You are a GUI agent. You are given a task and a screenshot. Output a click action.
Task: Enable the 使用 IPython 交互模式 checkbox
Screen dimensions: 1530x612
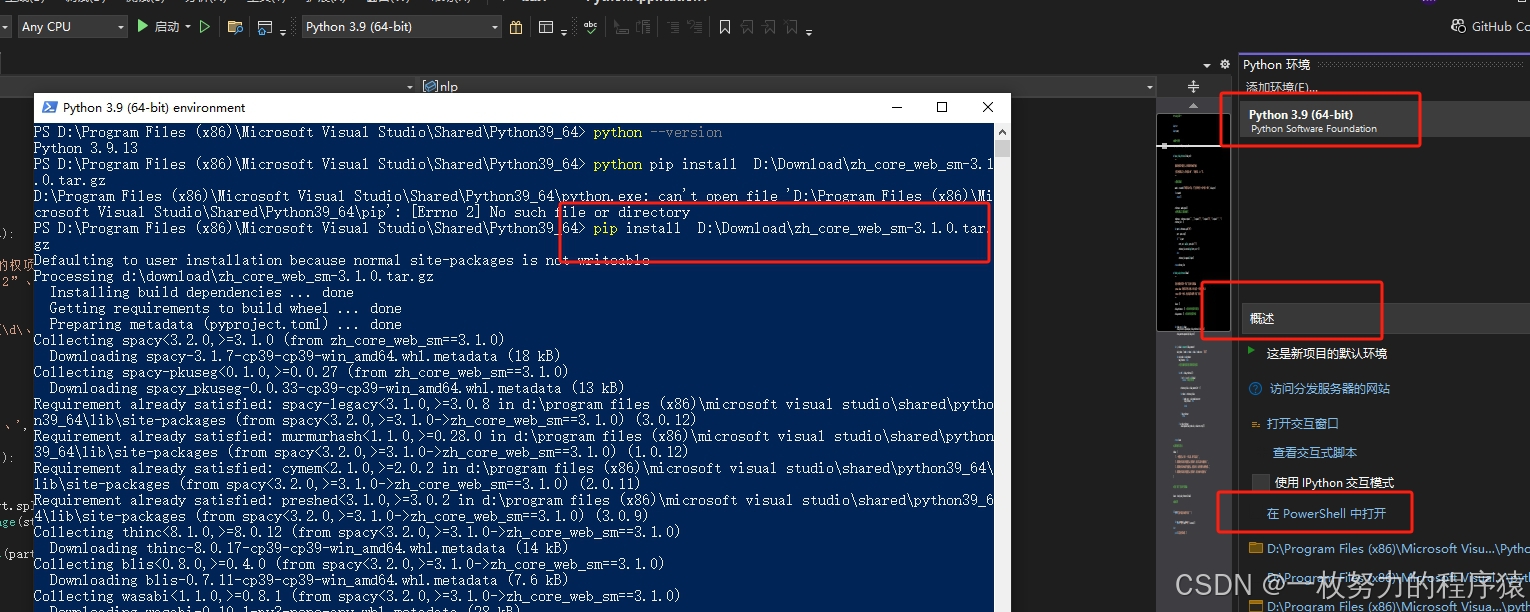pyautogui.click(x=1259, y=482)
